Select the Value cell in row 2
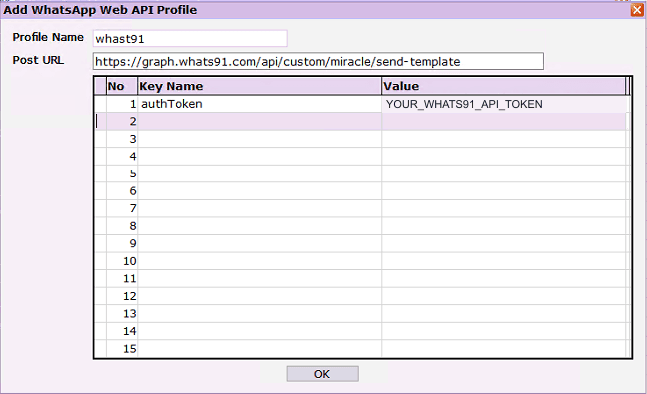The width and height of the screenshot is (647, 394). click(x=504, y=122)
